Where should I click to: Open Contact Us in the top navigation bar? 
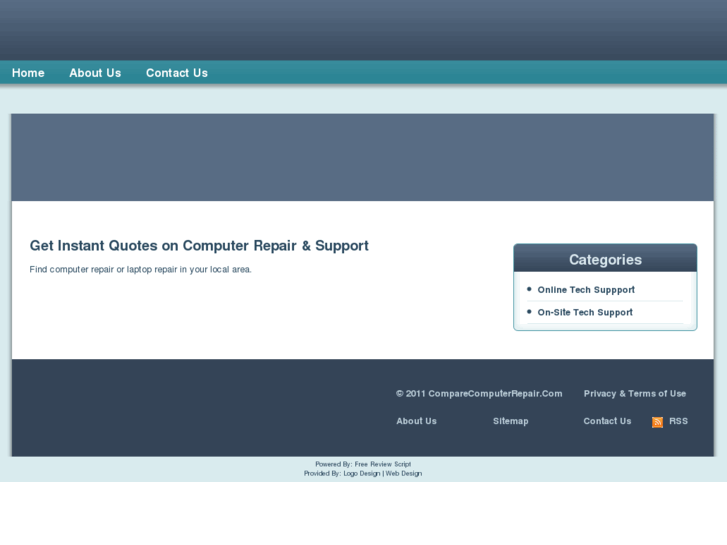pyautogui.click(x=177, y=73)
